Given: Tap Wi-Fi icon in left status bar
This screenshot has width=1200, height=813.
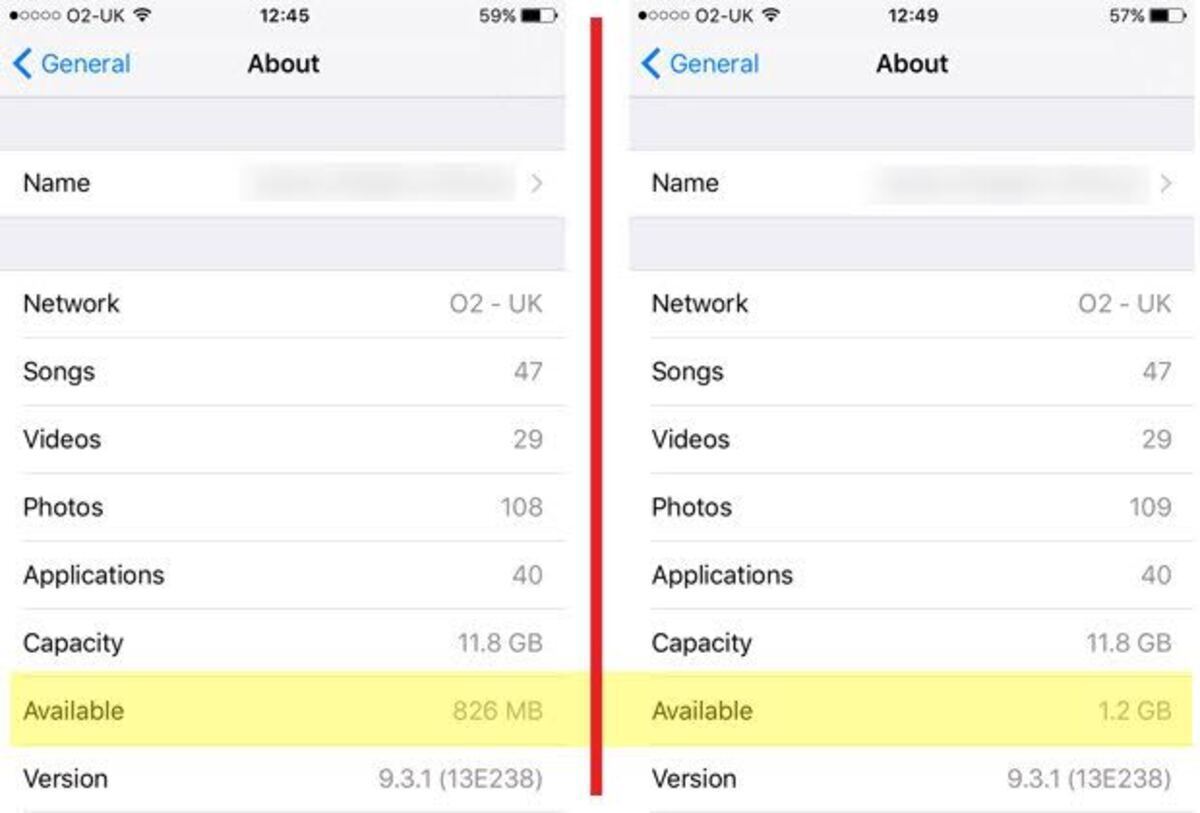Looking at the screenshot, I should [142, 16].
